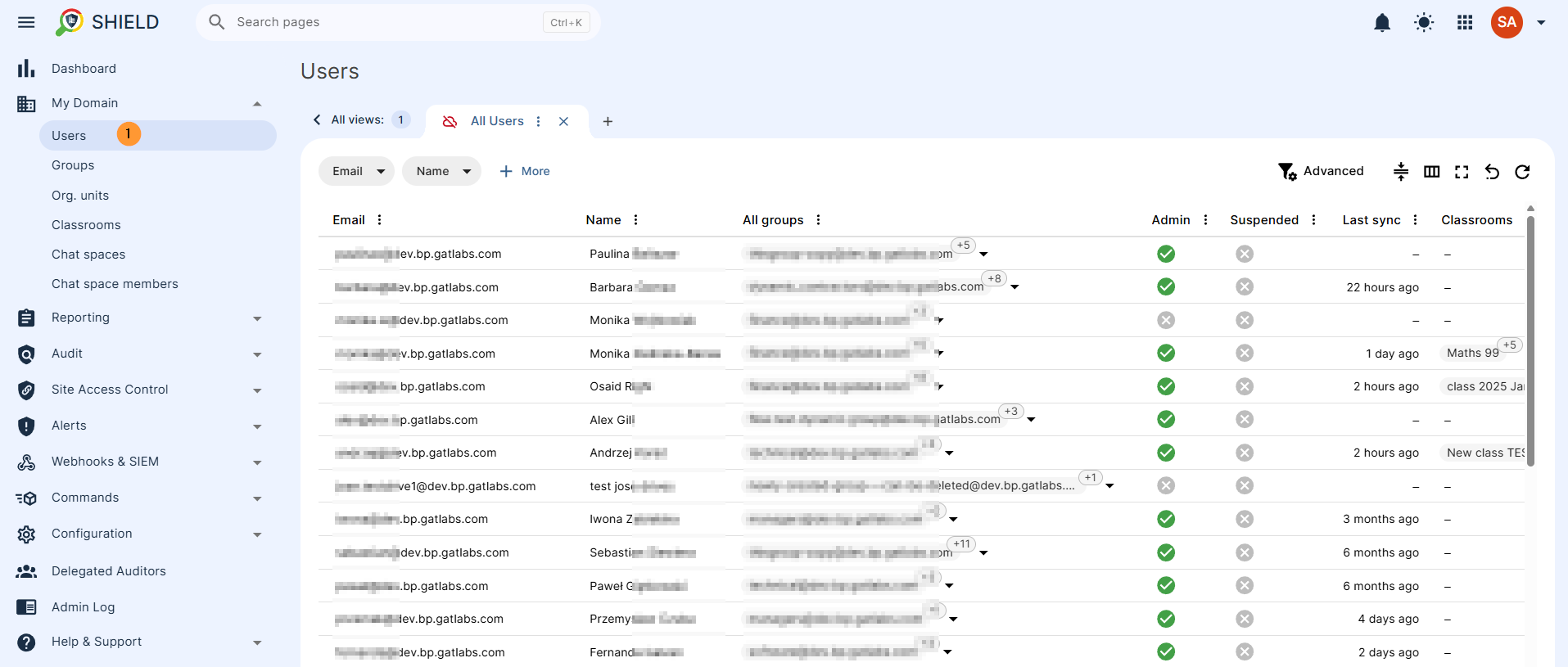Collapse the My Domain section
Image resolution: width=1568 pixels, height=667 pixels.
coord(257,103)
